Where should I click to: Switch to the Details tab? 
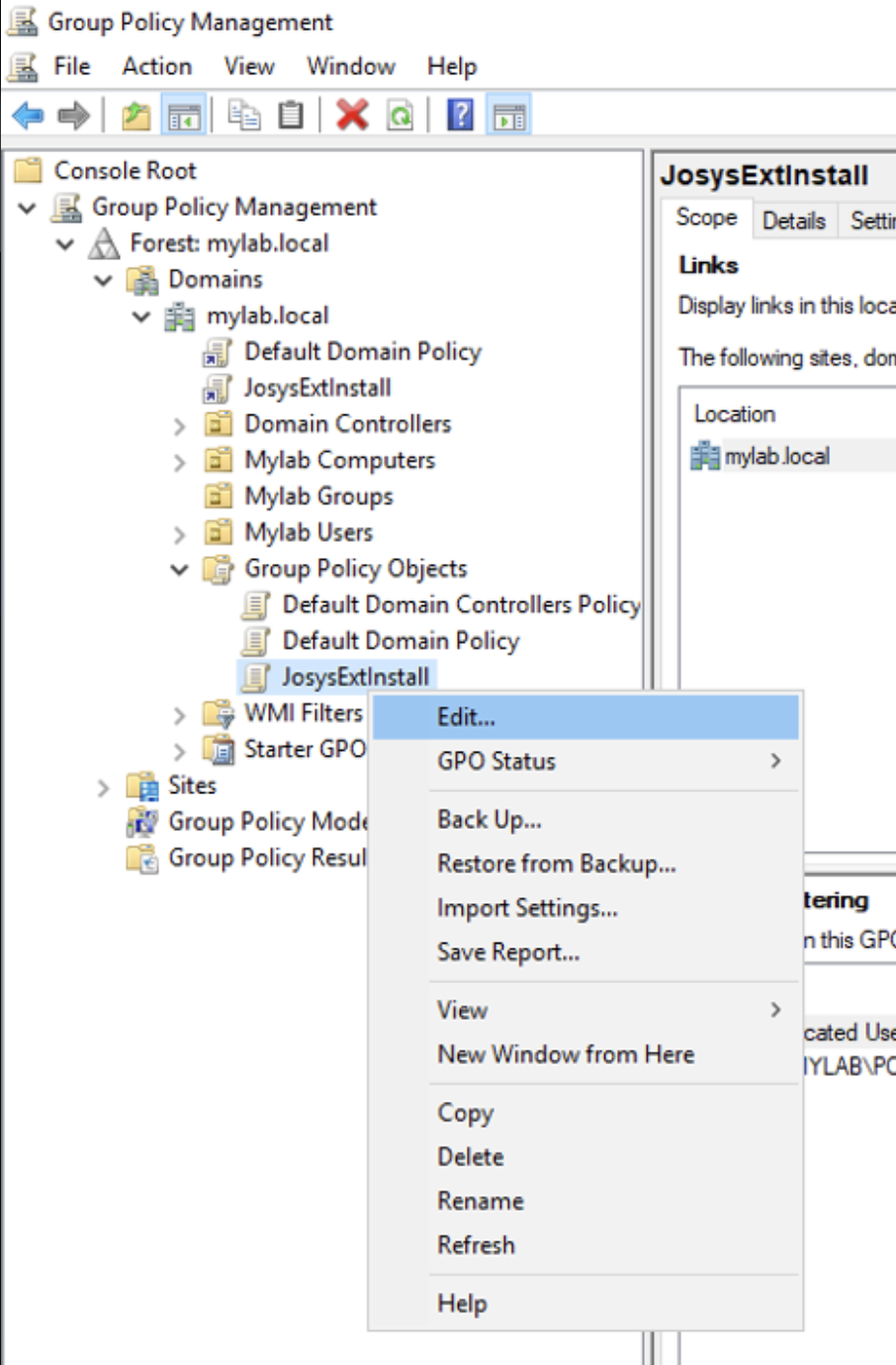pos(793,221)
